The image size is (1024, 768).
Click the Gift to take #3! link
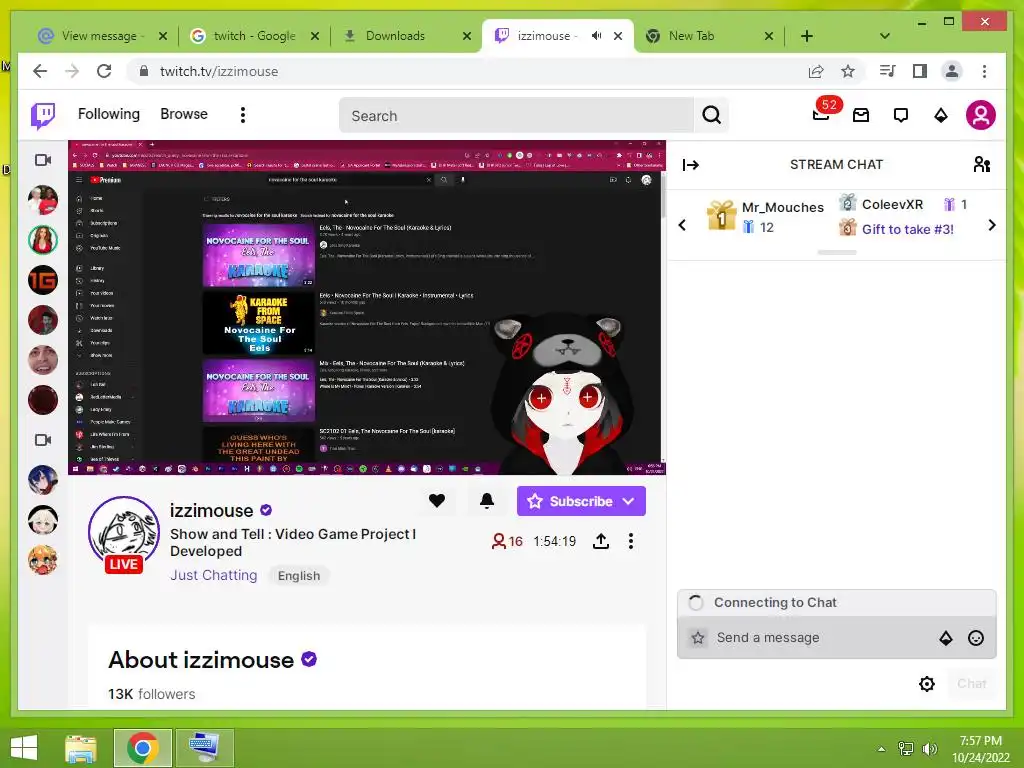tap(907, 229)
